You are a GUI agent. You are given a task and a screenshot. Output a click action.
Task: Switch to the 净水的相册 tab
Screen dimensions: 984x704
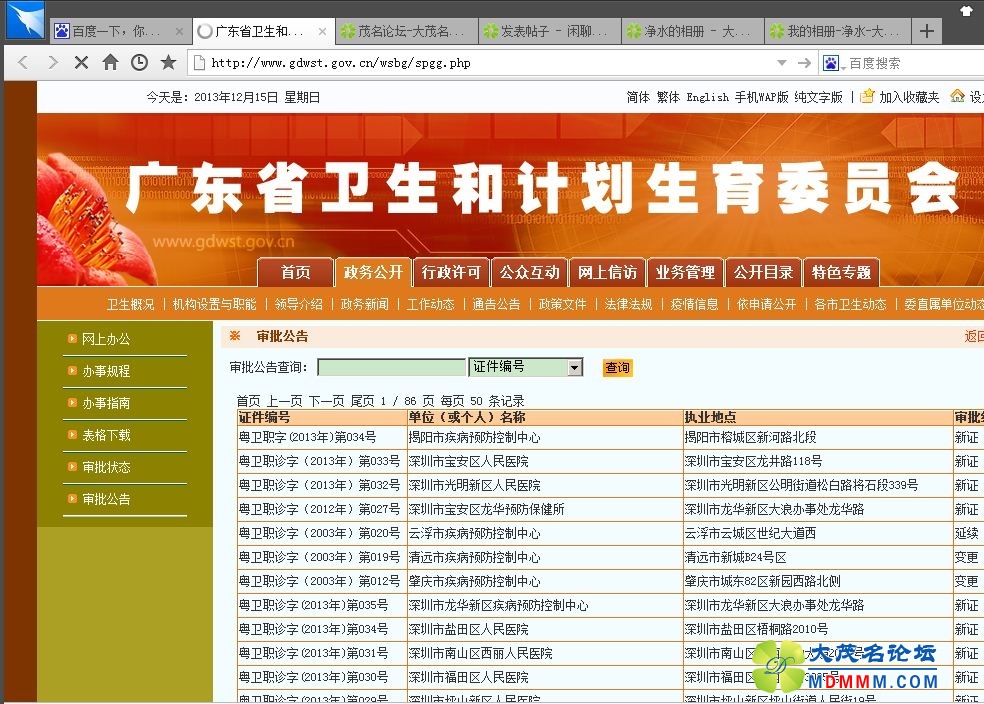693,31
